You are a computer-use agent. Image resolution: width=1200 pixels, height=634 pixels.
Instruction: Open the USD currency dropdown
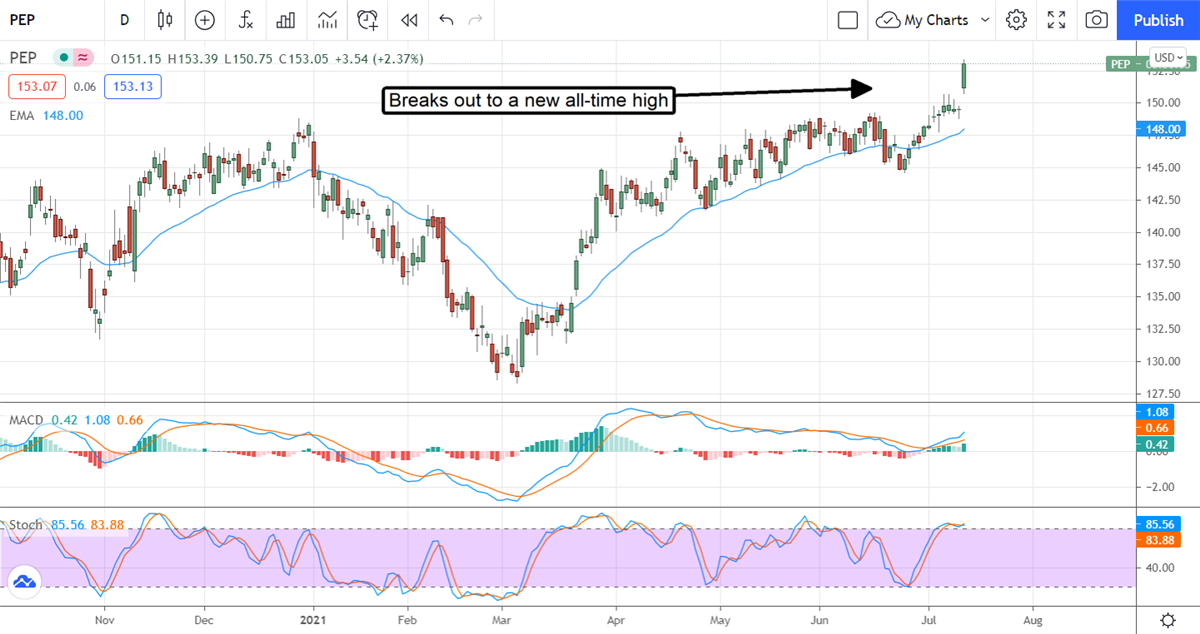(x=1167, y=57)
